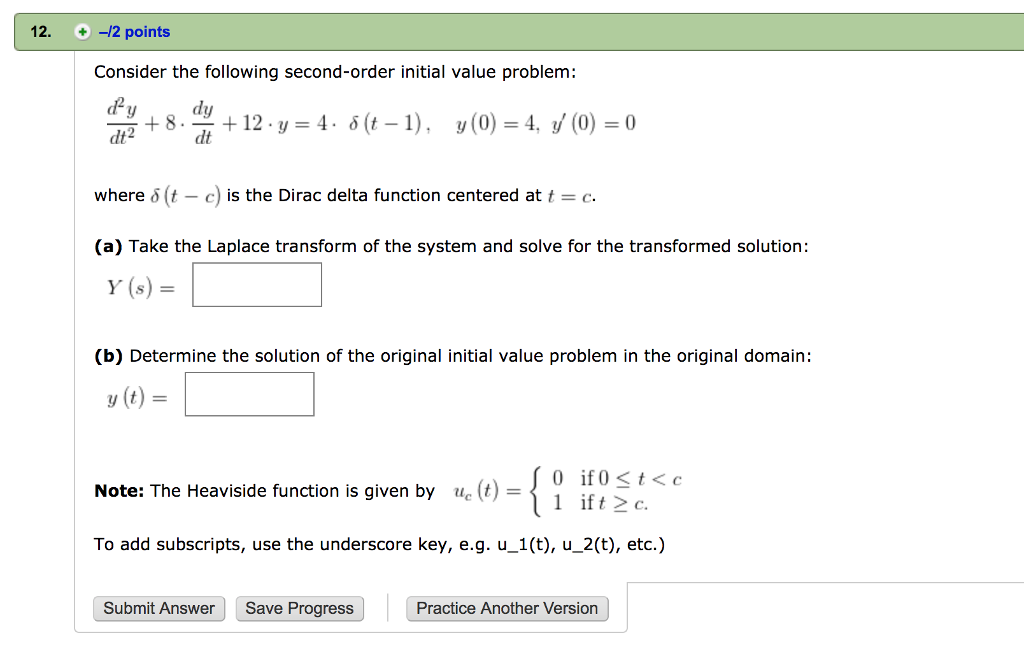1024x647 pixels.
Task: Select the y(t) answer input field
Action: (x=249, y=393)
